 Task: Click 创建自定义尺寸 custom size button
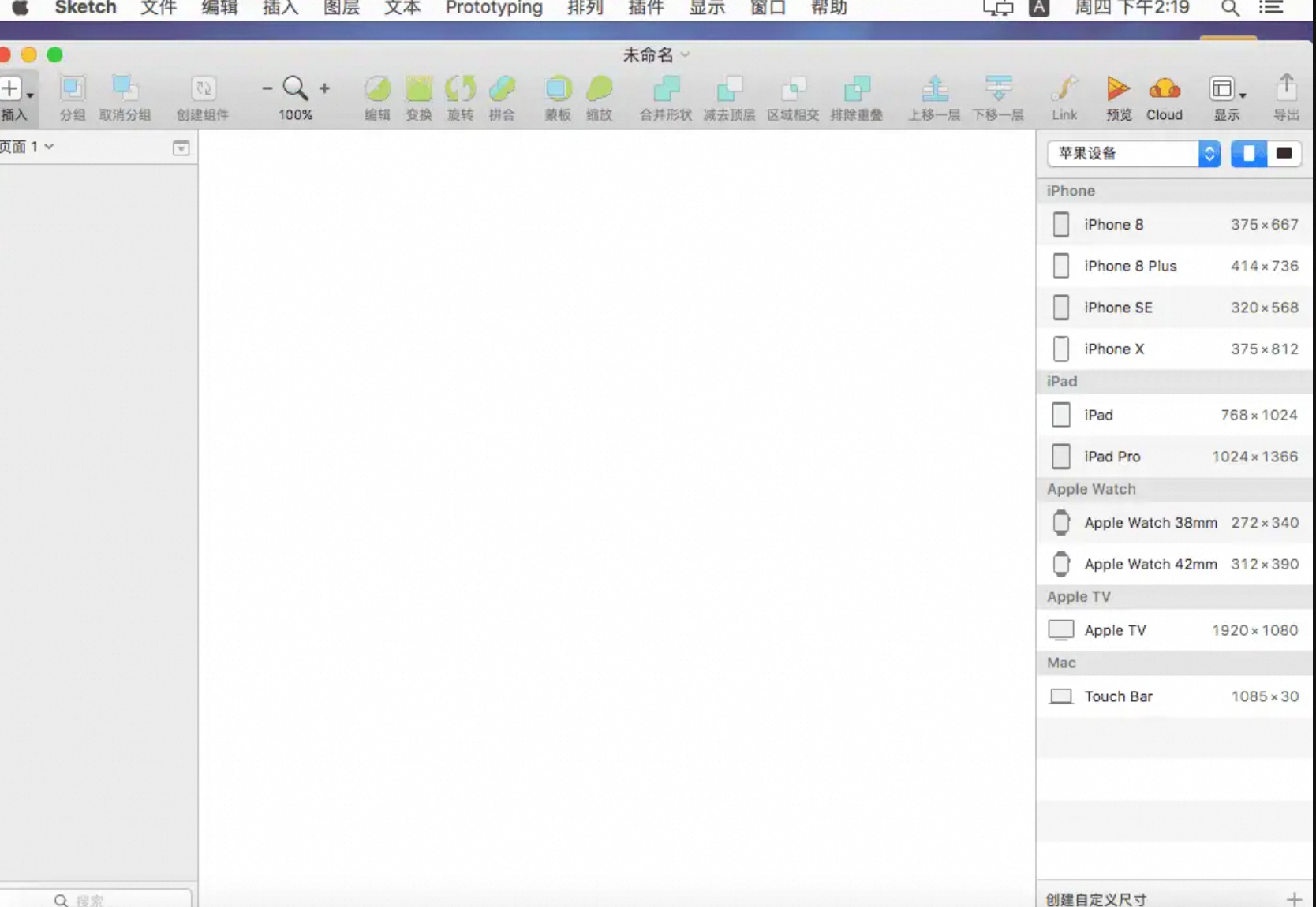1096,899
